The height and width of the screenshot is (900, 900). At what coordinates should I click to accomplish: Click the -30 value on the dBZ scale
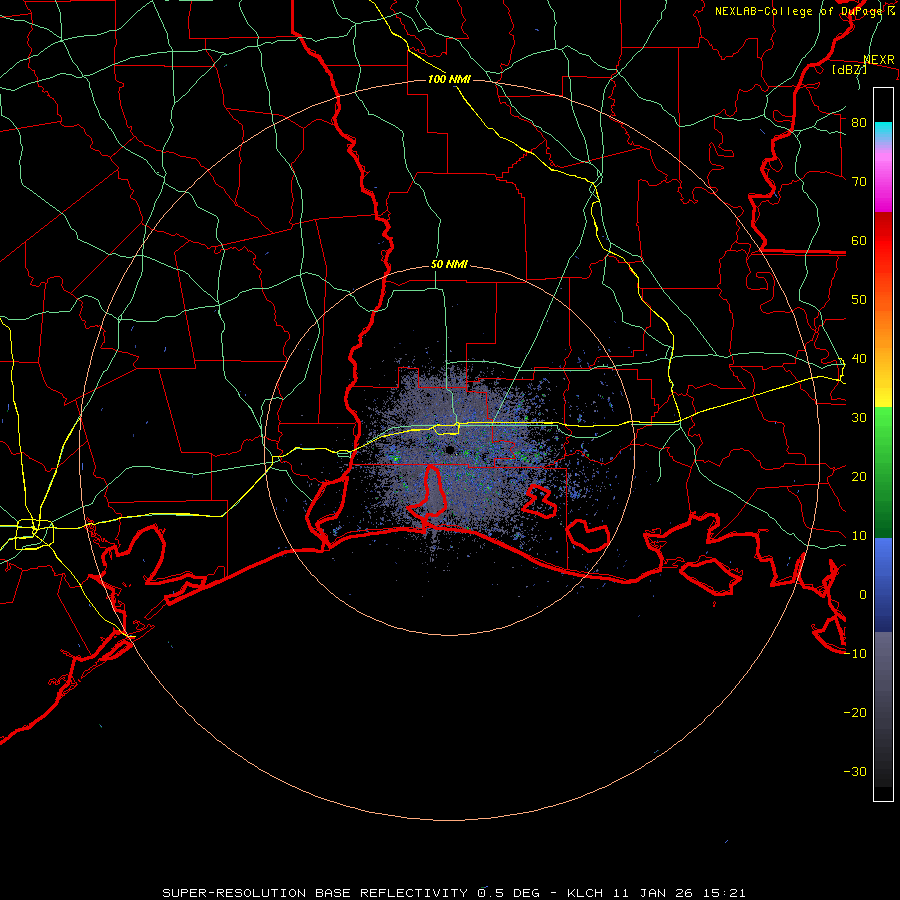pos(855,771)
